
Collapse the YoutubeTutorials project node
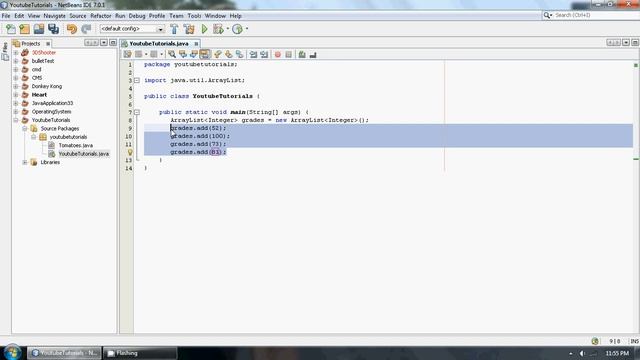coord(16,120)
